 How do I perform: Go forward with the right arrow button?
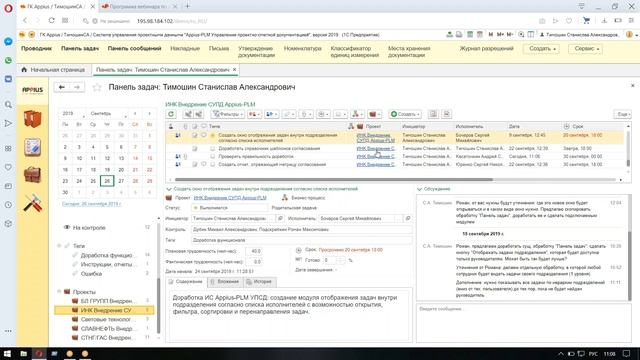(77, 87)
